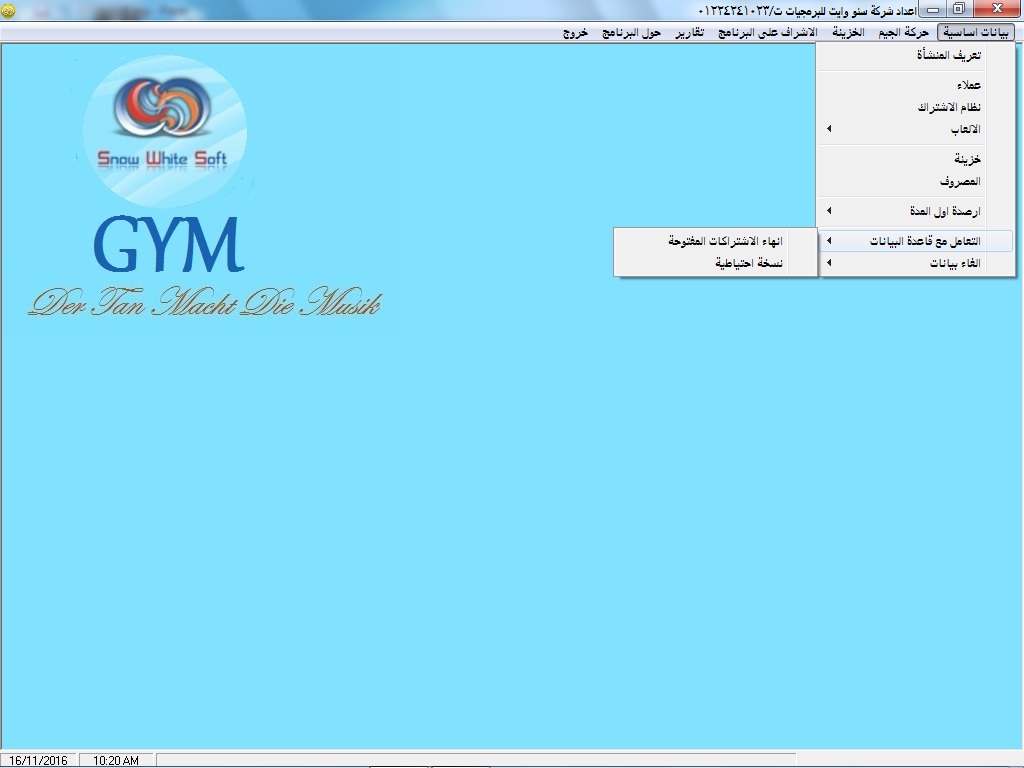Expand the الالعاب submenu
The width and height of the screenshot is (1024, 768).
pyautogui.click(x=964, y=129)
